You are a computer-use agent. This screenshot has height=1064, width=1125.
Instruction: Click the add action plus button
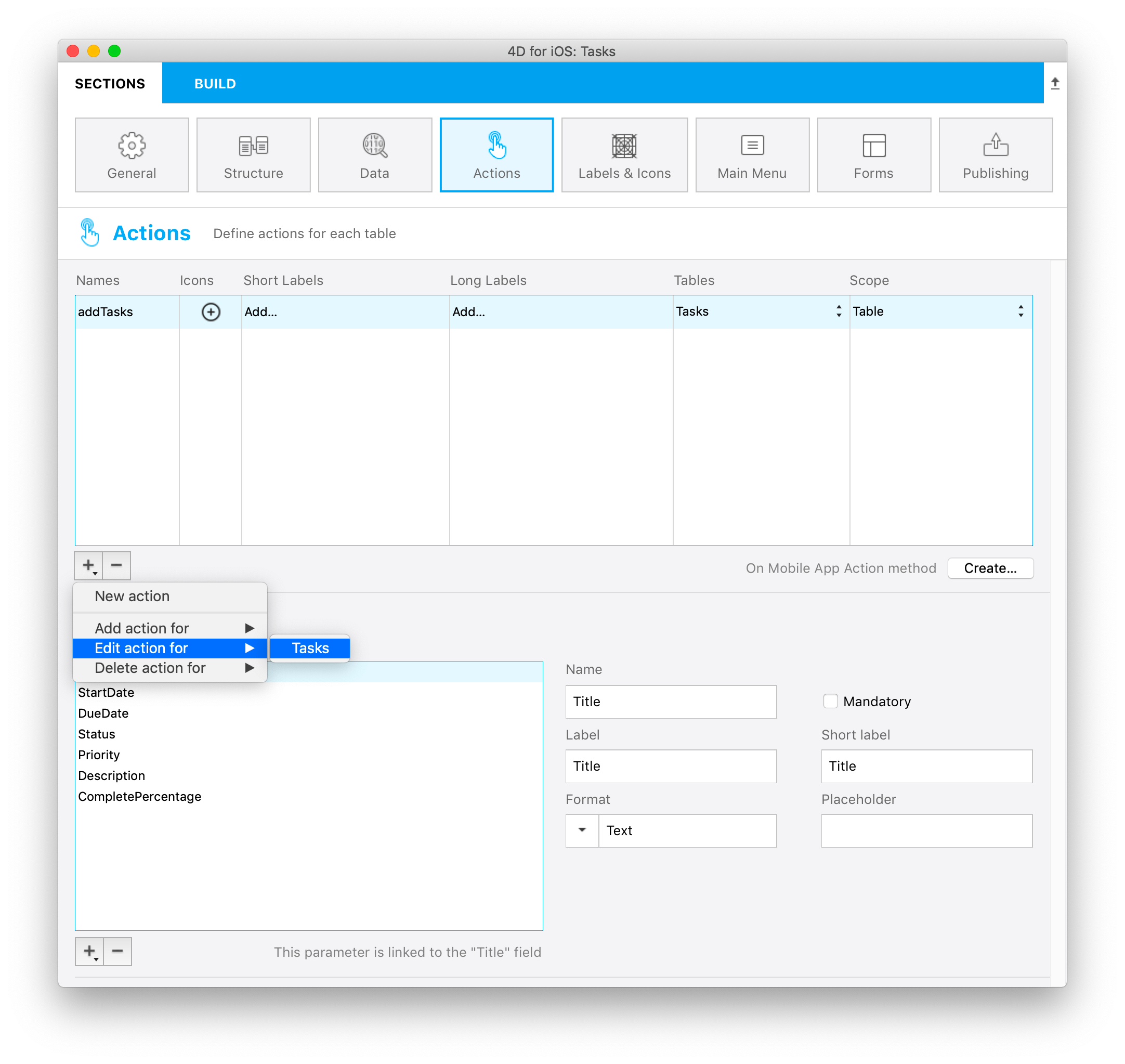89,565
